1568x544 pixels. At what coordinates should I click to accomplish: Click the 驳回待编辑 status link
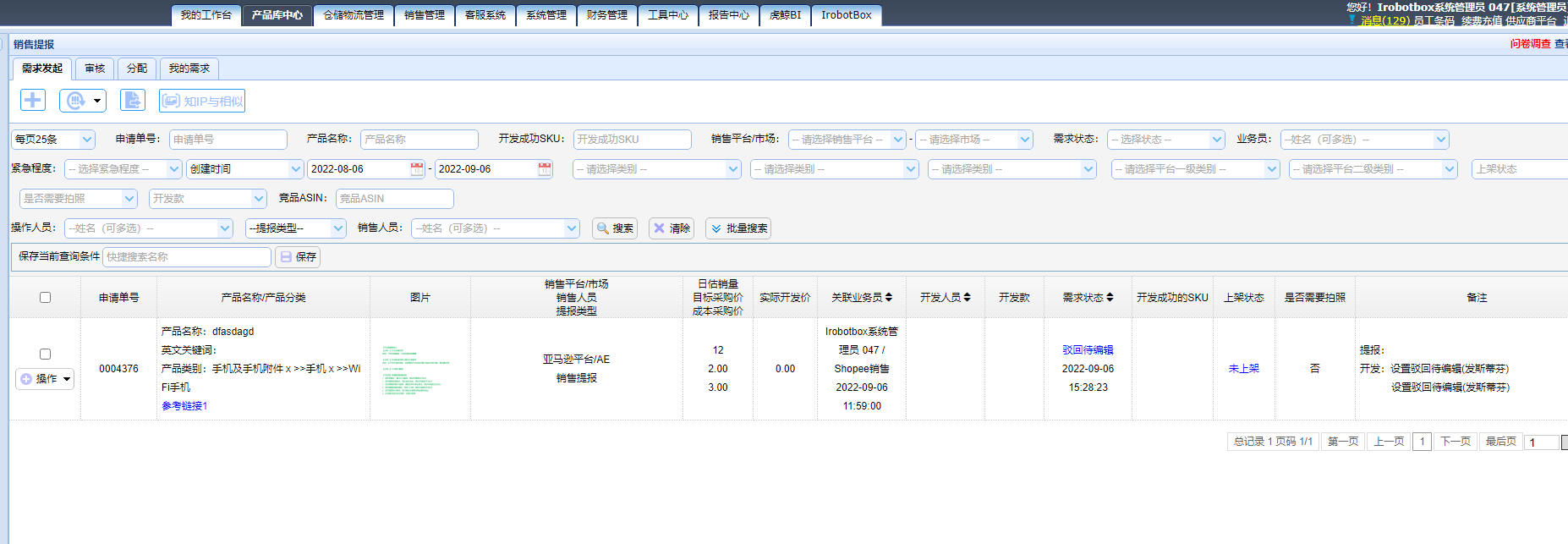click(x=1088, y=350)
